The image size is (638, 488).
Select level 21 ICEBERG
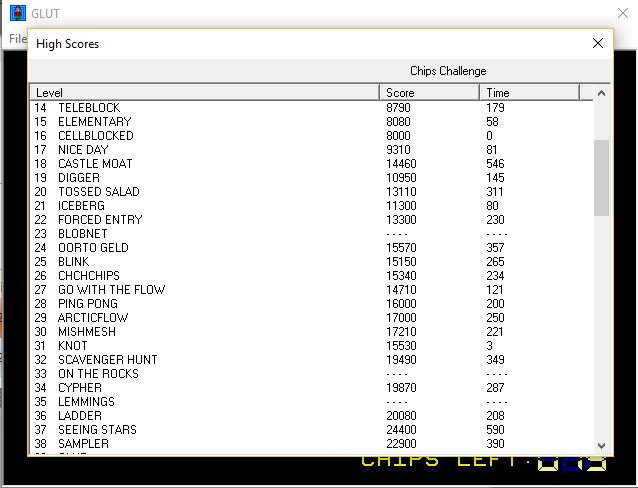[x=81, y=206]
